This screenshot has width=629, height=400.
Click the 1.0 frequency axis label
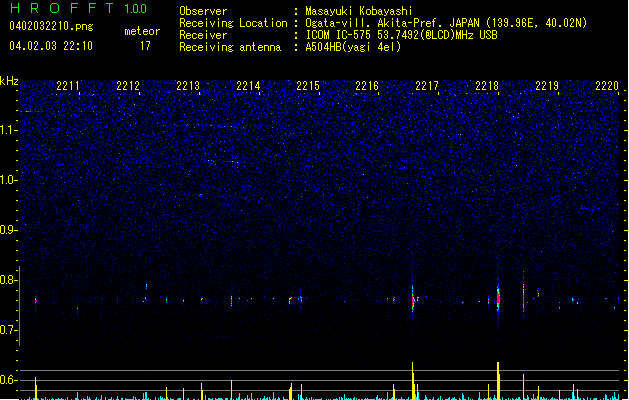tap(9, 180)
